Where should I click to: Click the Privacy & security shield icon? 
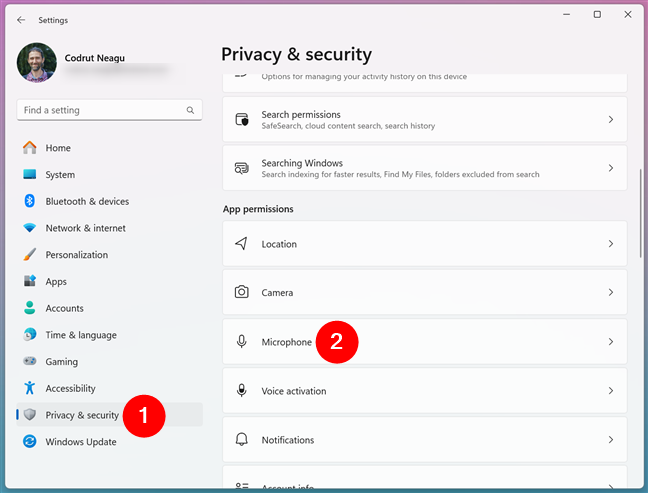pos(30,414)
